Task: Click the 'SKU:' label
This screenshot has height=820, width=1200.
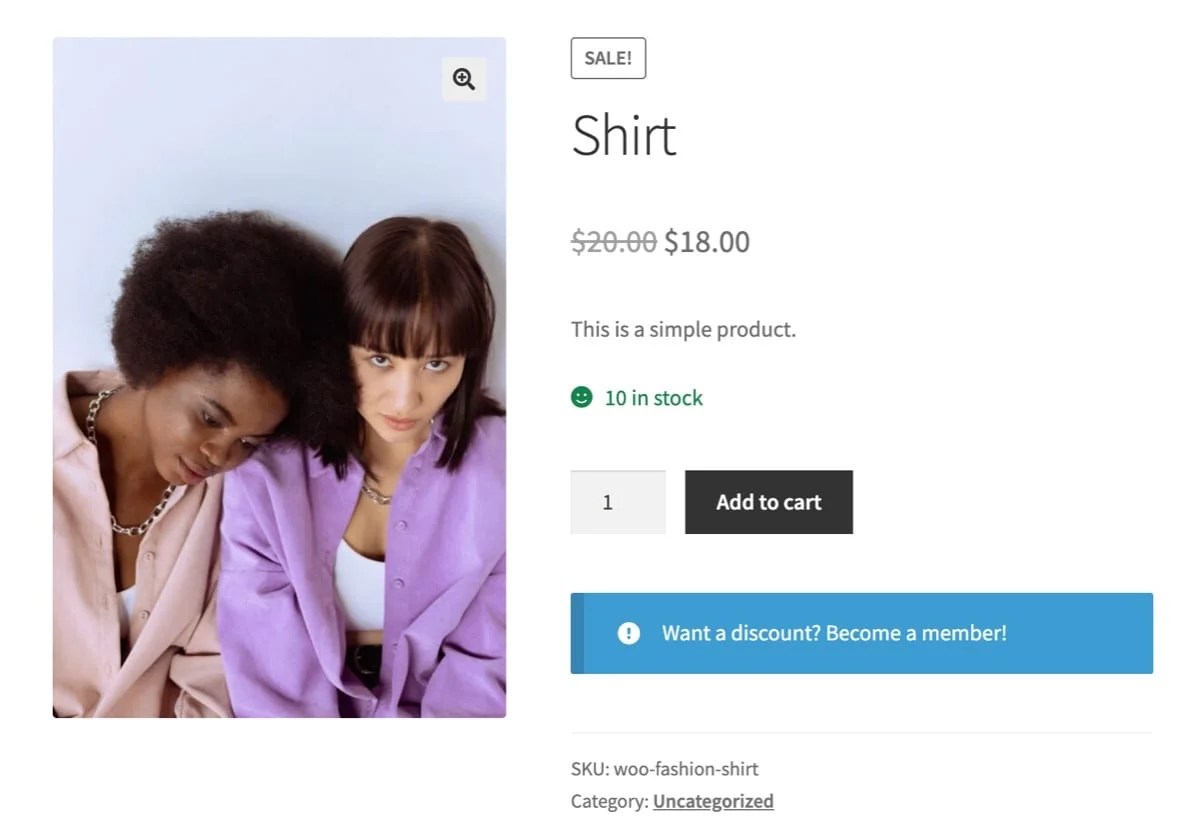Action: point(589,769)
